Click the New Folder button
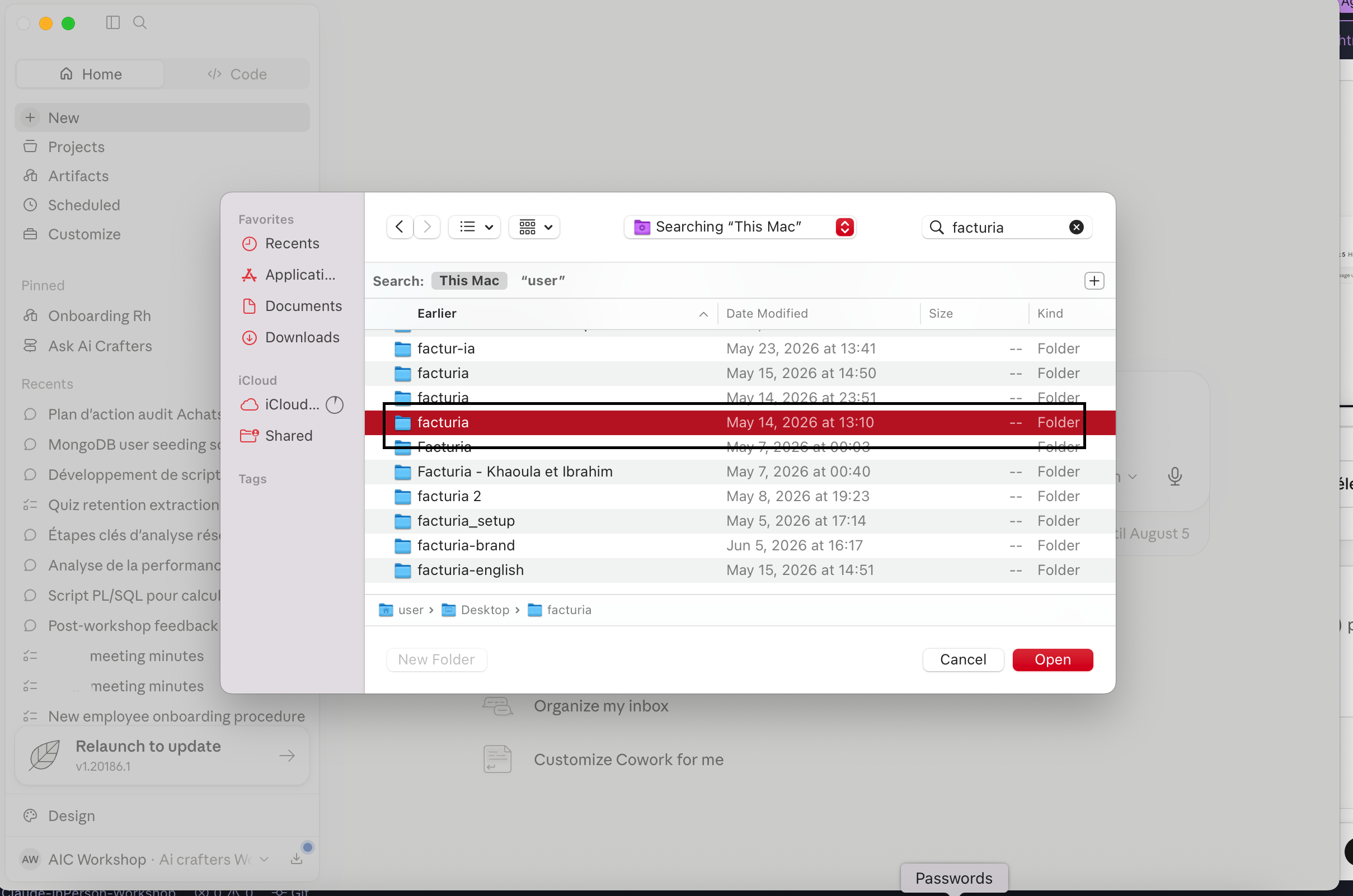1353x896 pixels. pyautogui.click(x=436, y=659)
